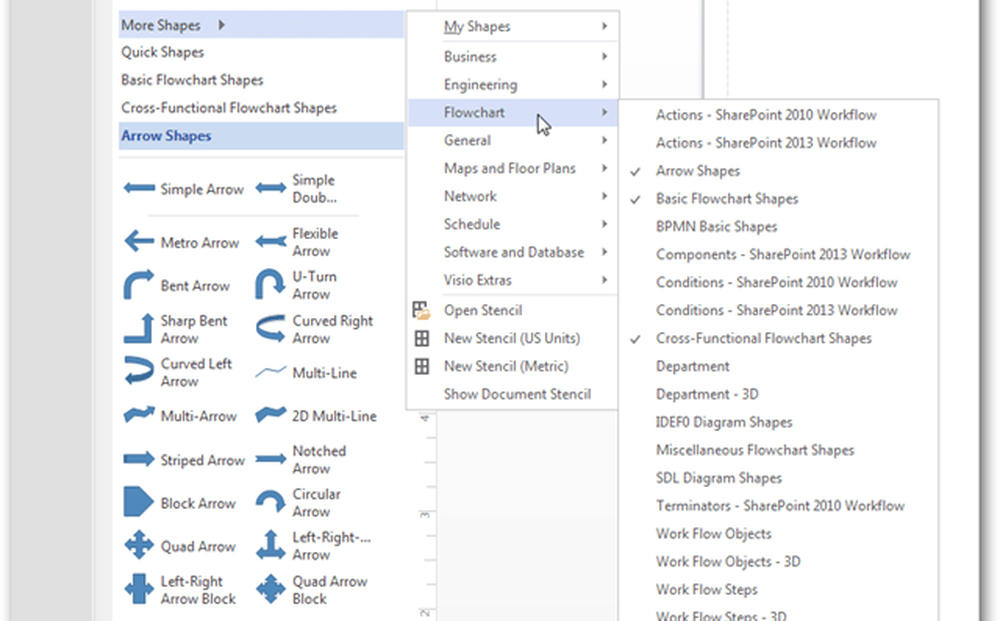
Task: Choose the Curved Right Arrow shape icon
Action: point(270,329)
